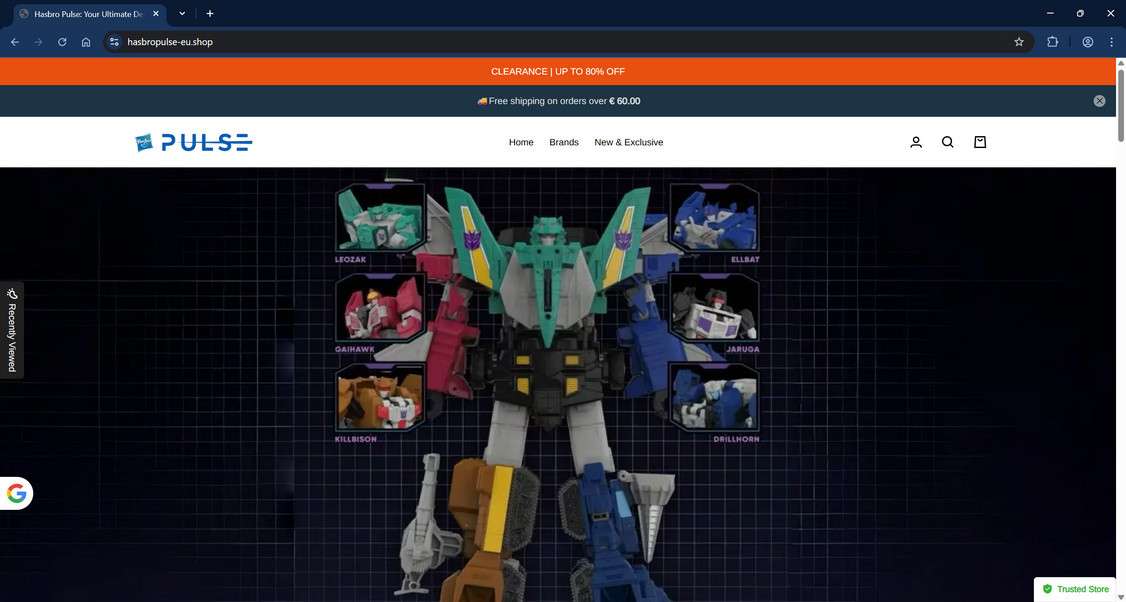Open the Recently Viewed side tab
Viewport: 1126px width, 602px height.
[x=11, y=330]
